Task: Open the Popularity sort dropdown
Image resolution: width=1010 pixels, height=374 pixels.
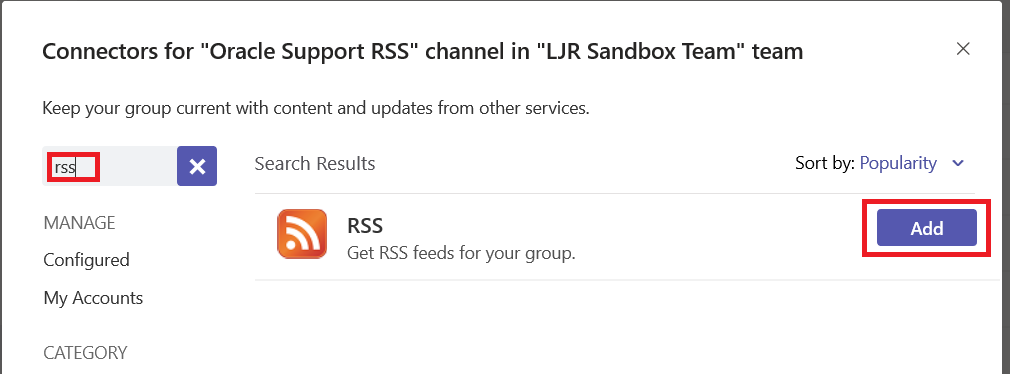Action: 898,164
